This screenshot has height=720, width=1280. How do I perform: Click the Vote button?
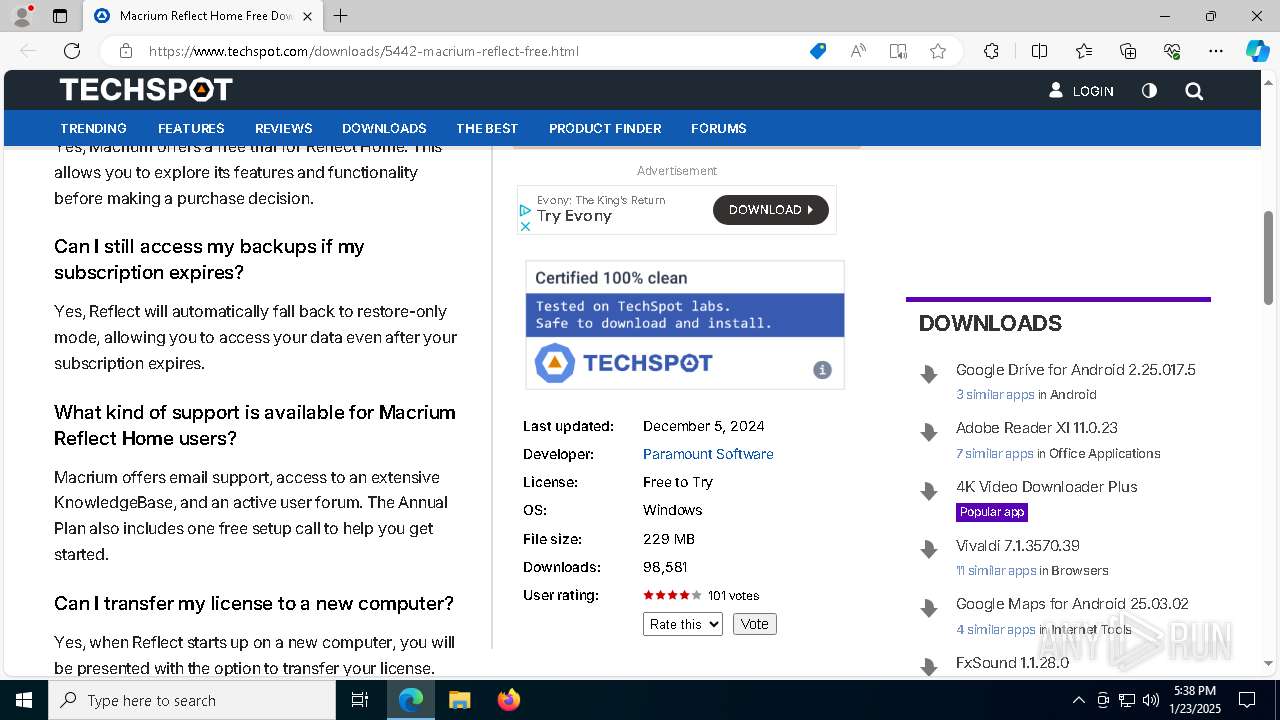coord(754,624)
